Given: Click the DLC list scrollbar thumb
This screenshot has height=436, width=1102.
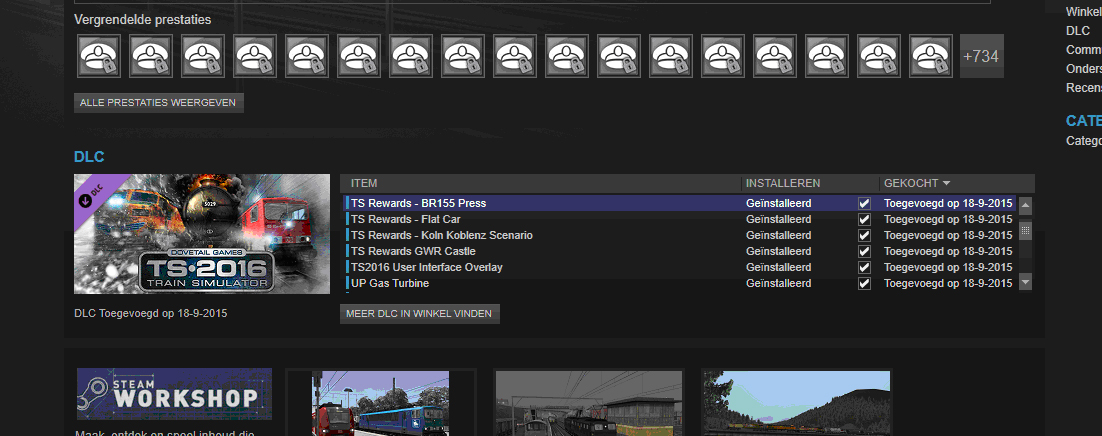Looking at the screenshot, I should coord(1025,230).
